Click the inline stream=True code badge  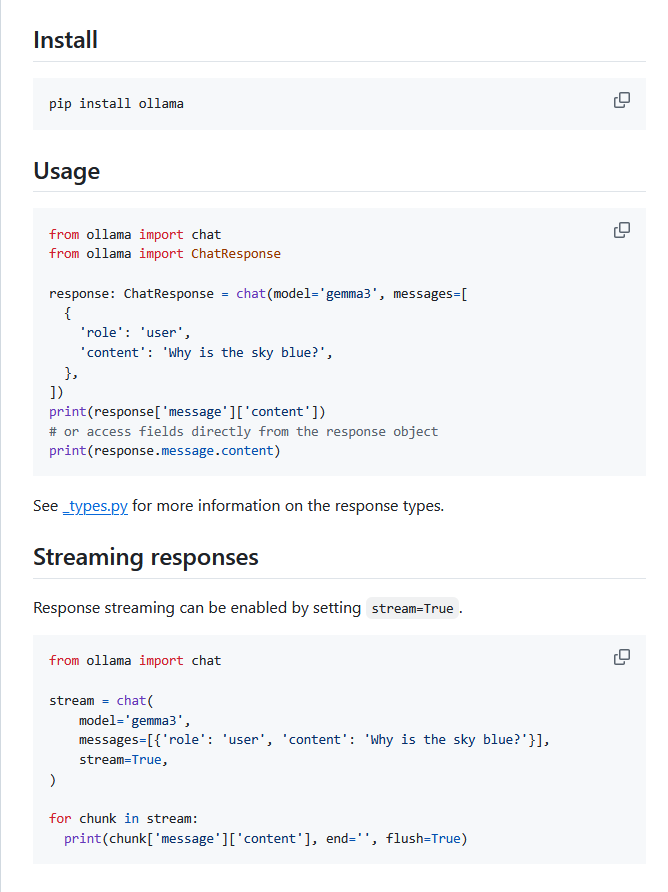click(x=412, y=608)
